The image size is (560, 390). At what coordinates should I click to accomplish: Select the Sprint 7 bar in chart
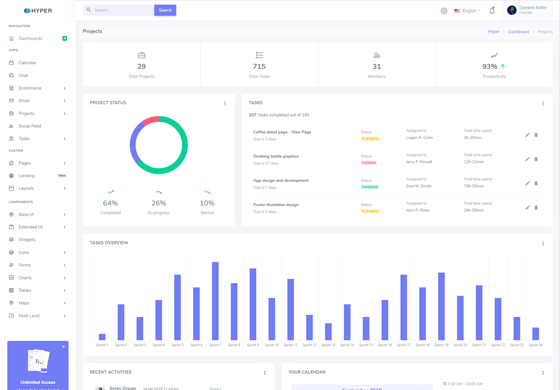pos(215,301)
